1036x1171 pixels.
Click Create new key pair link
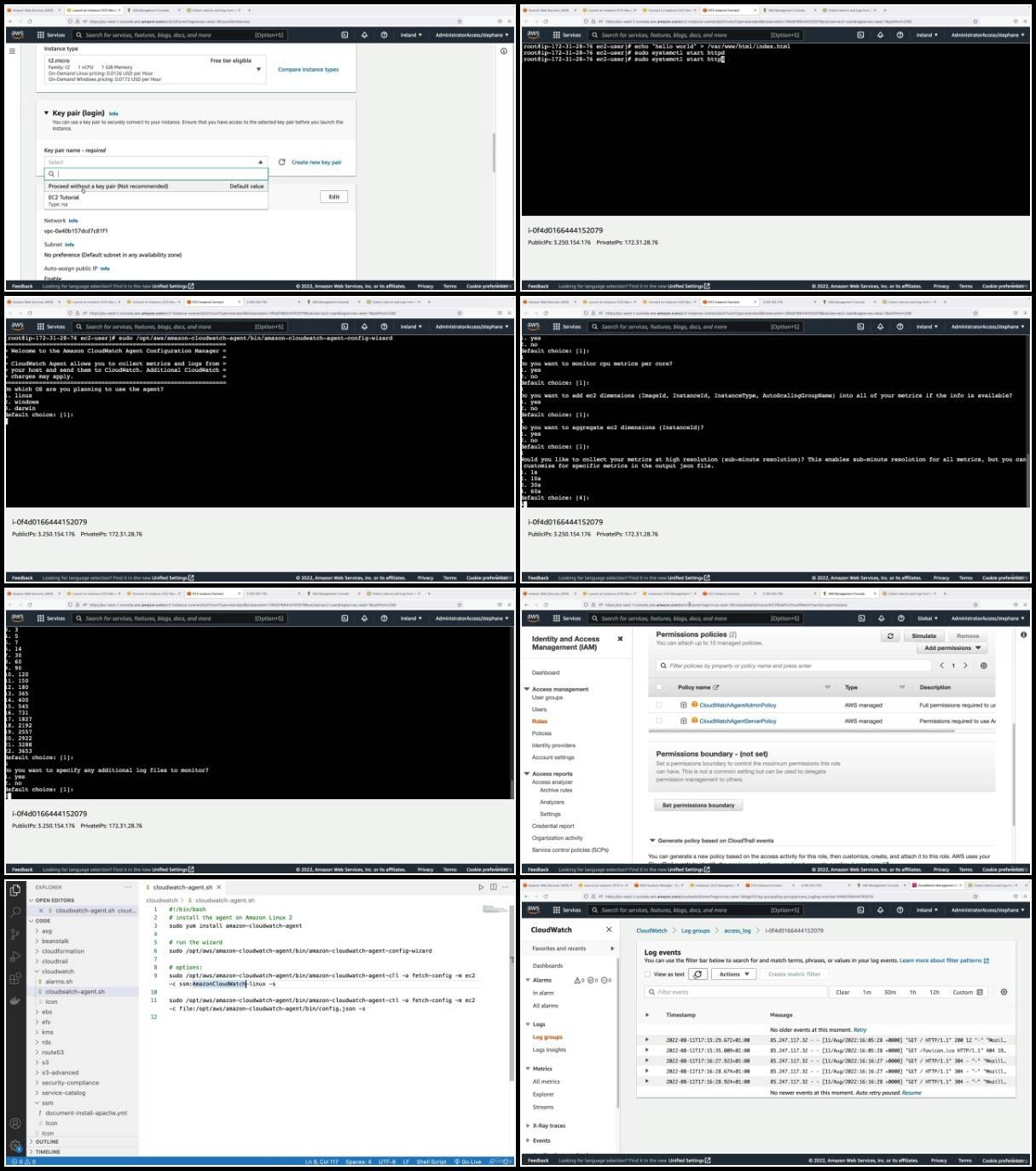click(x=316, y=162)
